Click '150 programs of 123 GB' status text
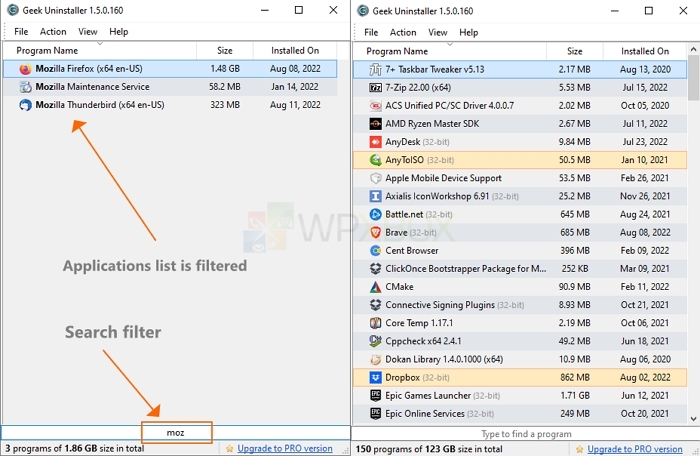Viewport: 700px width, 456px height. click(429, 449)
